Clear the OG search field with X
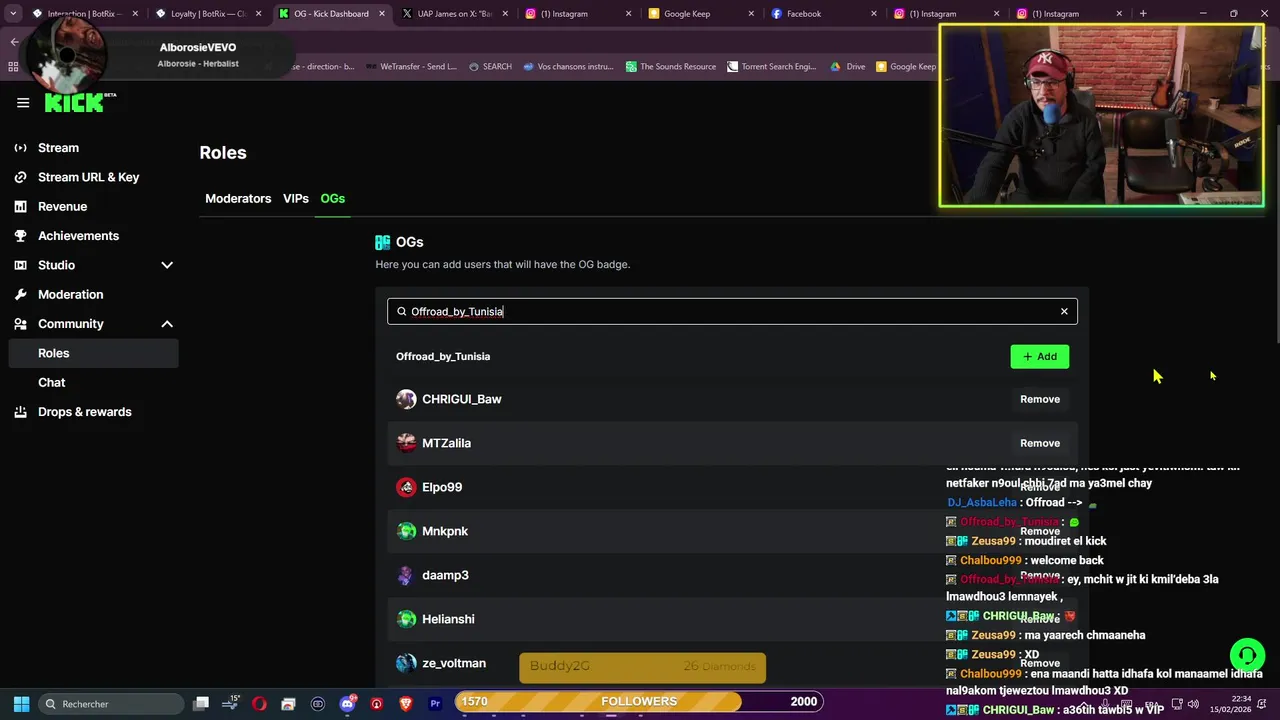Viewport: 1280px width, 720px height. 1064,311
